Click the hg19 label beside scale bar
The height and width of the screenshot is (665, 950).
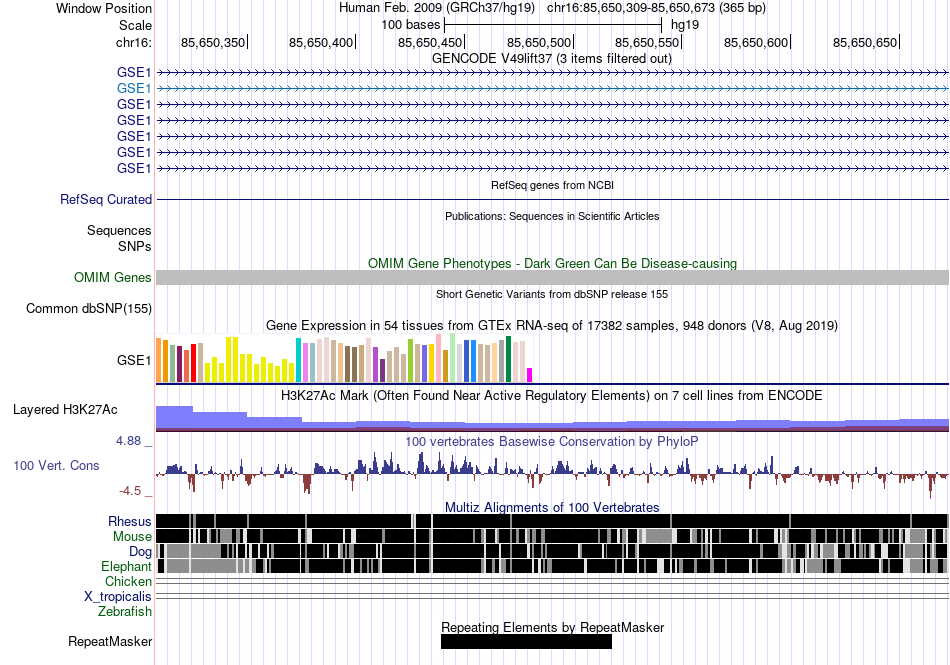(685, 25)
